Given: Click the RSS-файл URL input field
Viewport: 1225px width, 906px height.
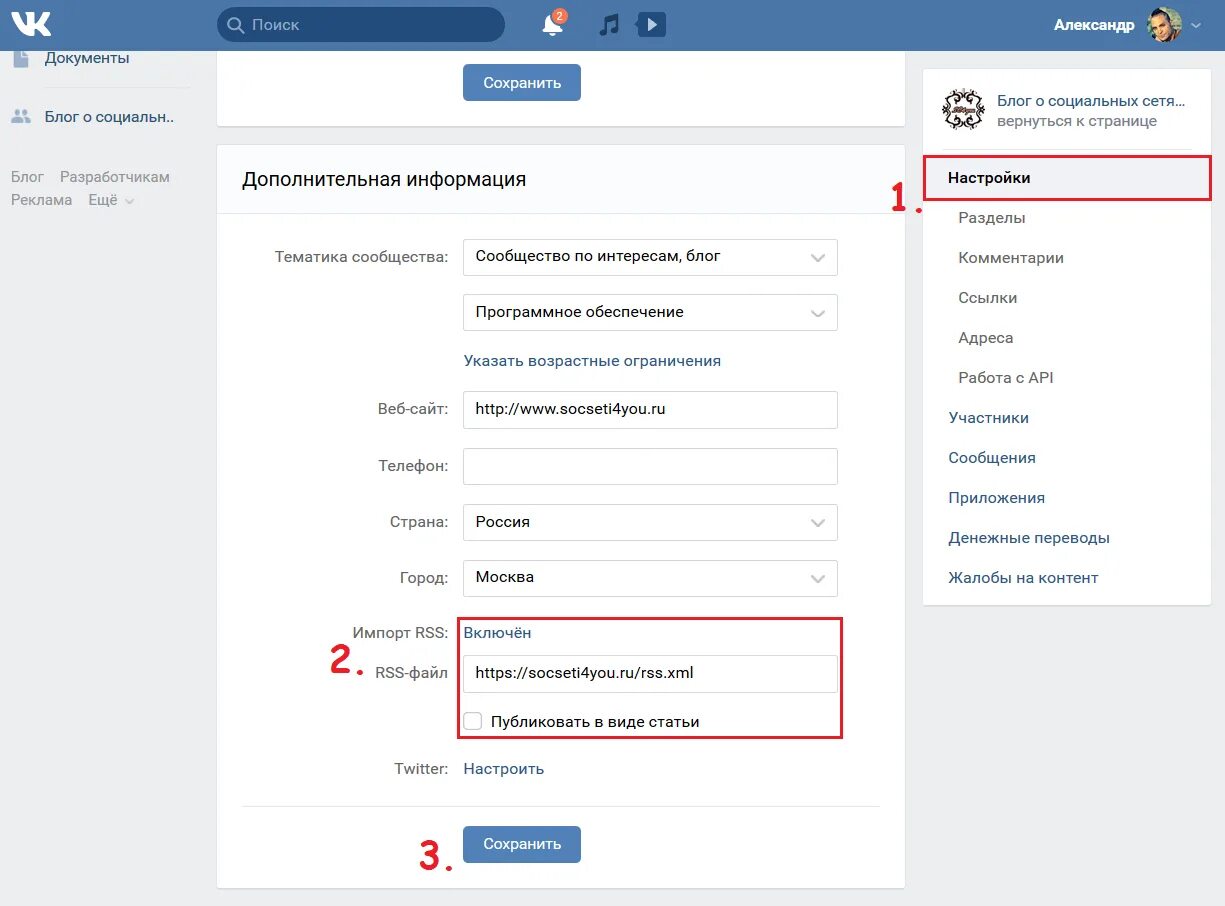Looking at the screenshot, I should pos(650,674).
